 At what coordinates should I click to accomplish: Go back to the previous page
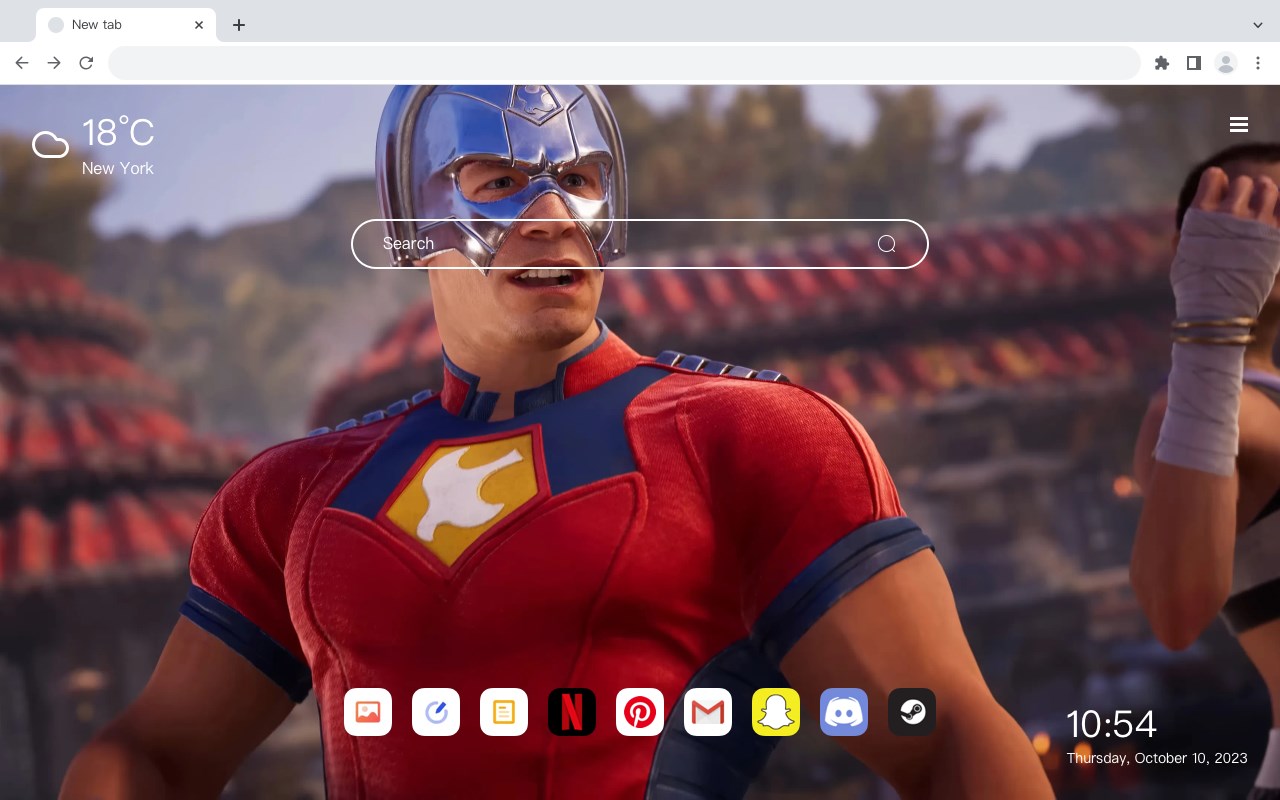click(x=22, y=63)
